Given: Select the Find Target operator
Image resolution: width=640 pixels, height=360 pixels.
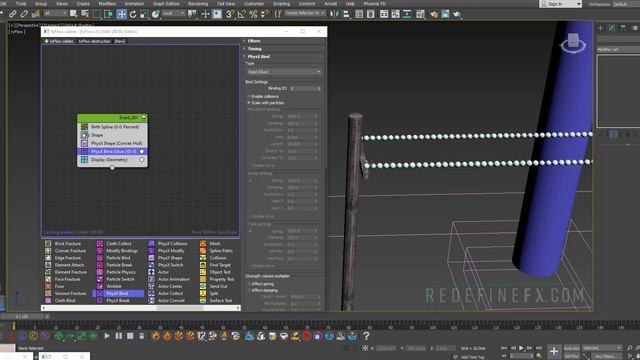Looking at the screenshot, I should 216,265.
